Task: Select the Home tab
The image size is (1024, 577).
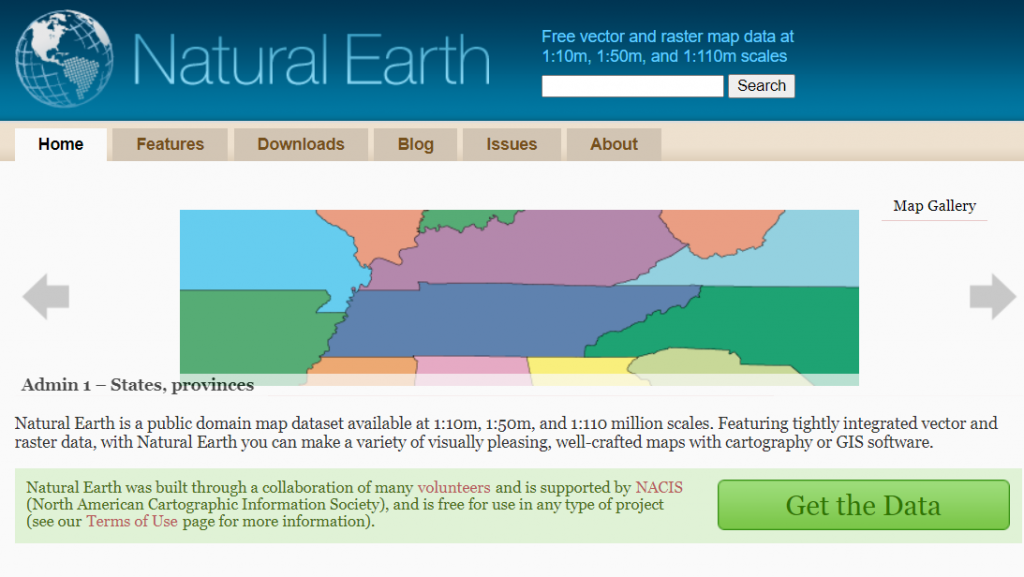Action: tap(60, 144)
